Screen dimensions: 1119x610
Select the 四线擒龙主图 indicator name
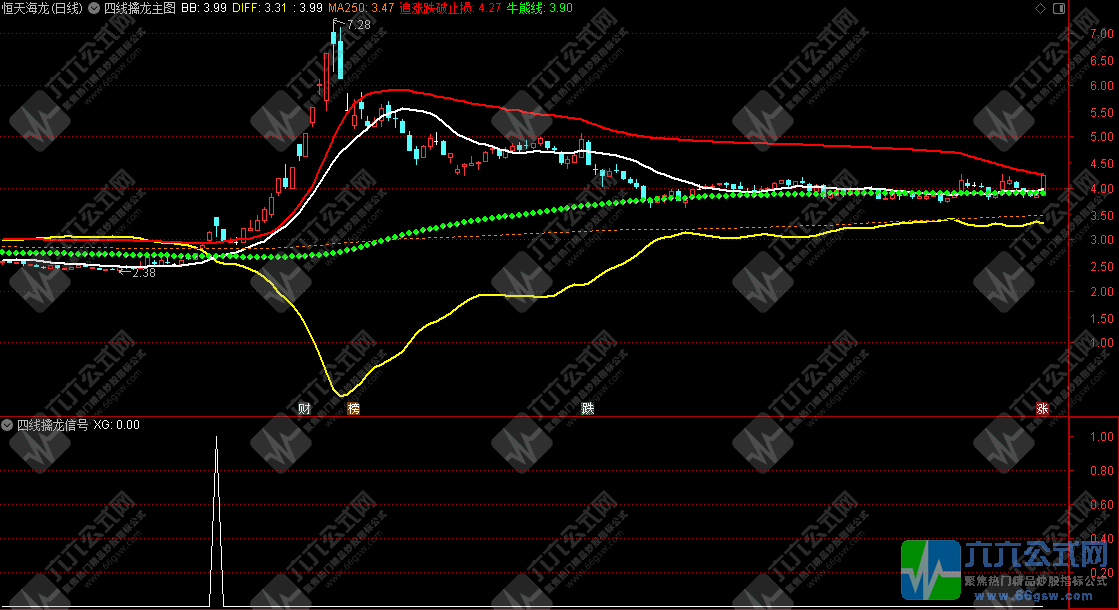click(x=139, y=7)
